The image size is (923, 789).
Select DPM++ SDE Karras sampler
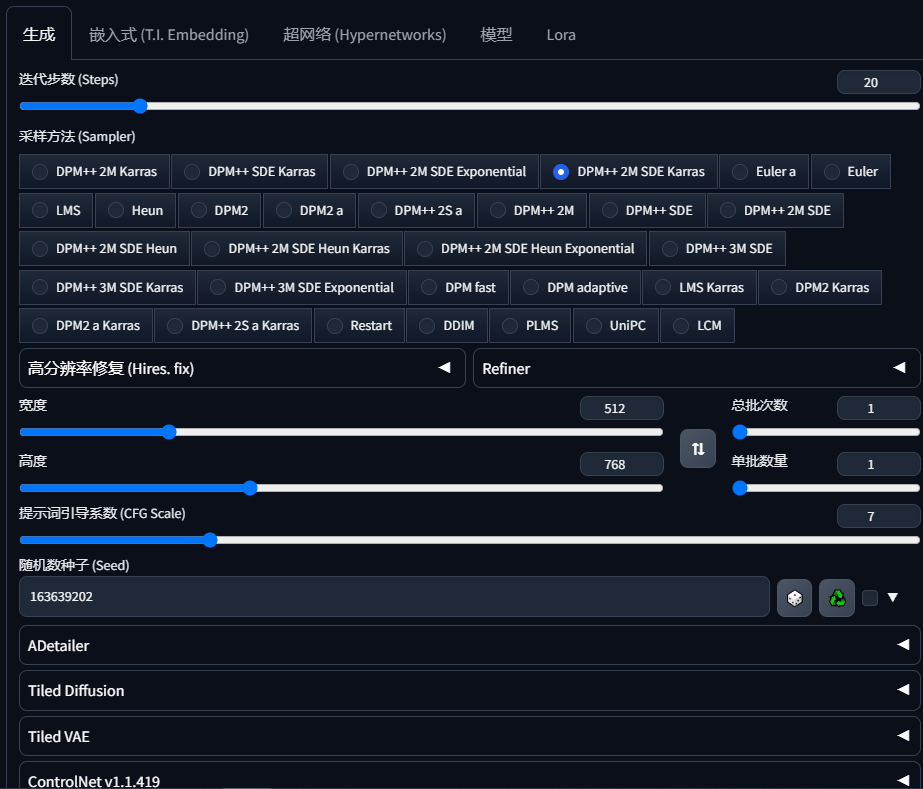tap(250, 171)
